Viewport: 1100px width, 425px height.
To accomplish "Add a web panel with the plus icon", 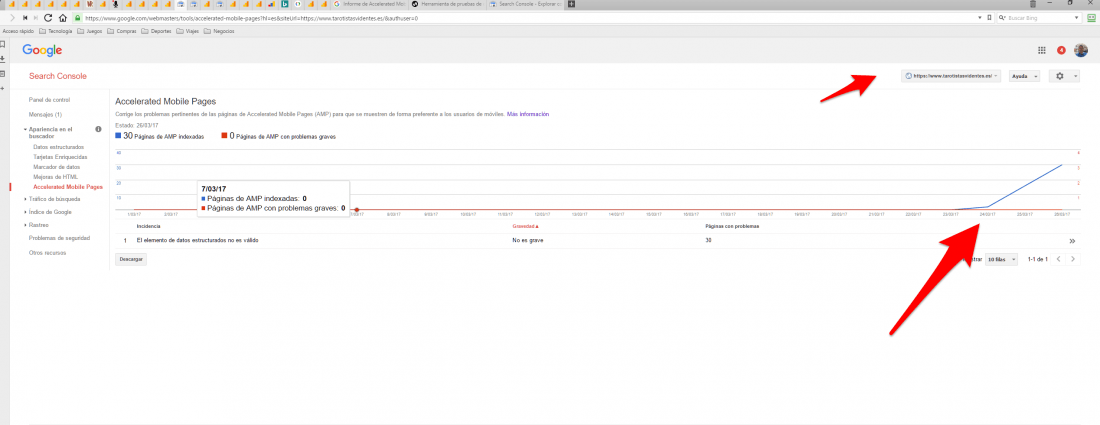I will click(4, 88).
